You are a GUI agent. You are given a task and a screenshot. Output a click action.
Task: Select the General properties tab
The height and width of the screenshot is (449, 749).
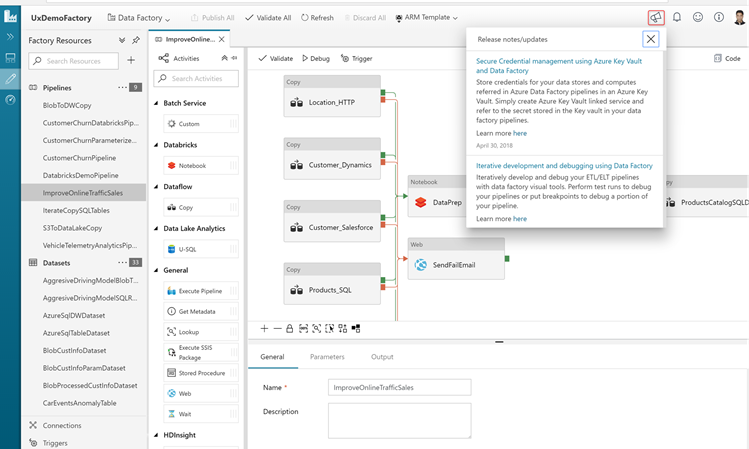272,357
